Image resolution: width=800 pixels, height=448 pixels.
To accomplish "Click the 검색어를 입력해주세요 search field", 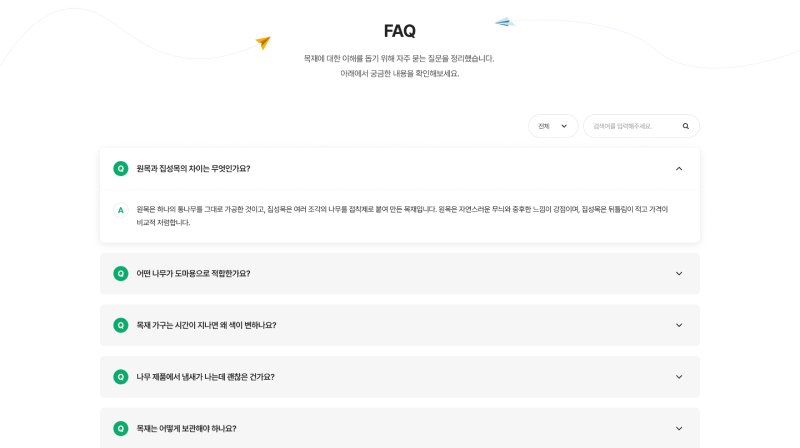I will click(x=630, y=126).
